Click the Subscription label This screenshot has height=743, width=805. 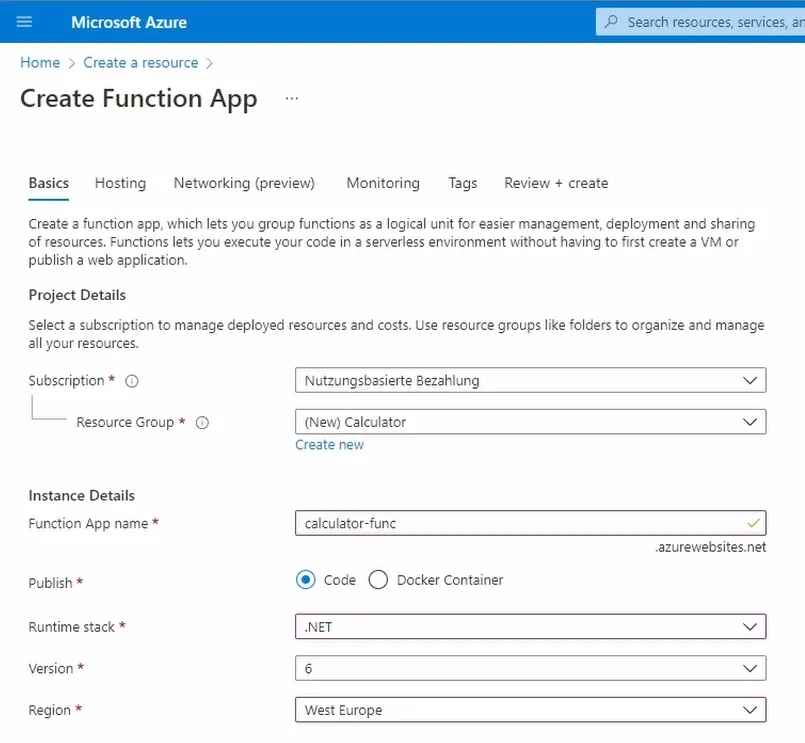point(66,381)
